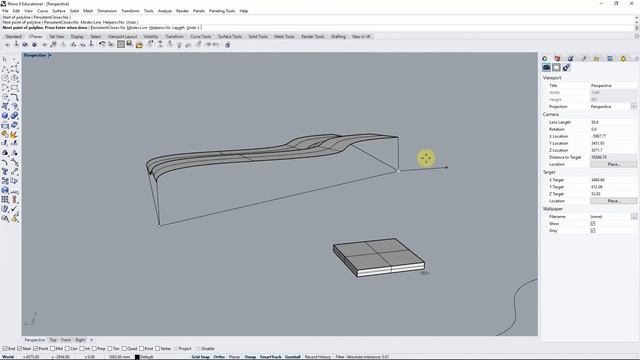
Task: Click the third properties sub-icon beside square
Action: [x=566, y=68]
